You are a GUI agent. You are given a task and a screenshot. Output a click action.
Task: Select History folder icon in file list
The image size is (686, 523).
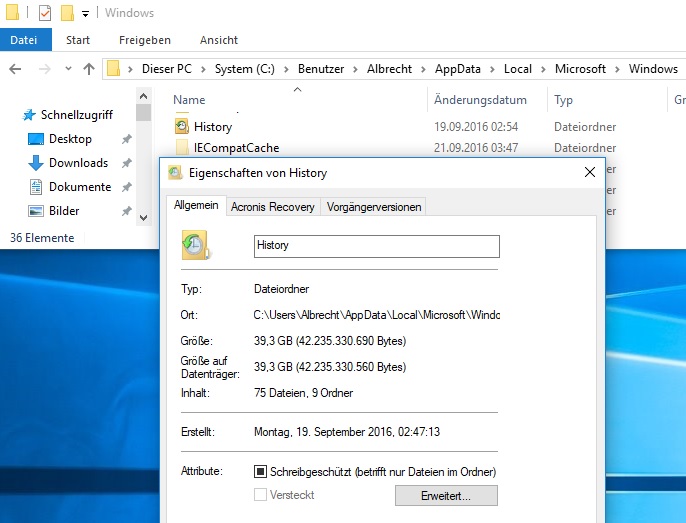(x=182, y=126)
